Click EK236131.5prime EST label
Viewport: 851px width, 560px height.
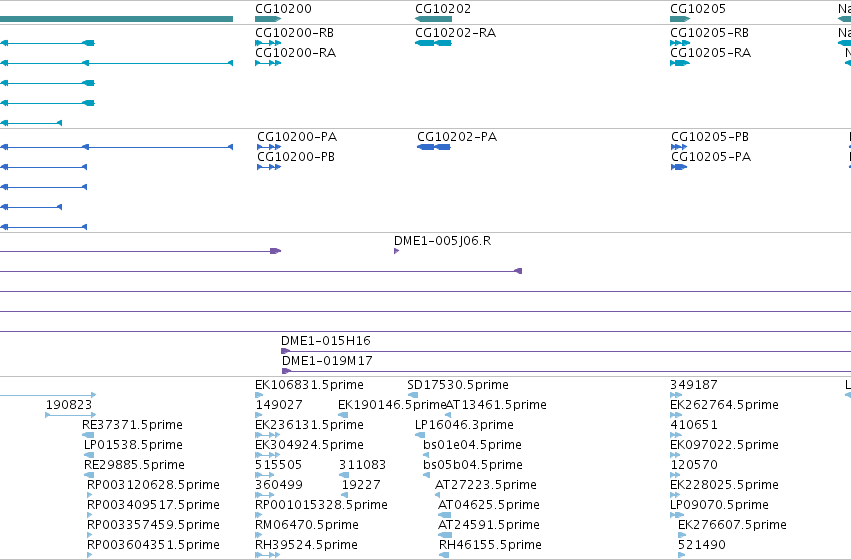[309, 425]
